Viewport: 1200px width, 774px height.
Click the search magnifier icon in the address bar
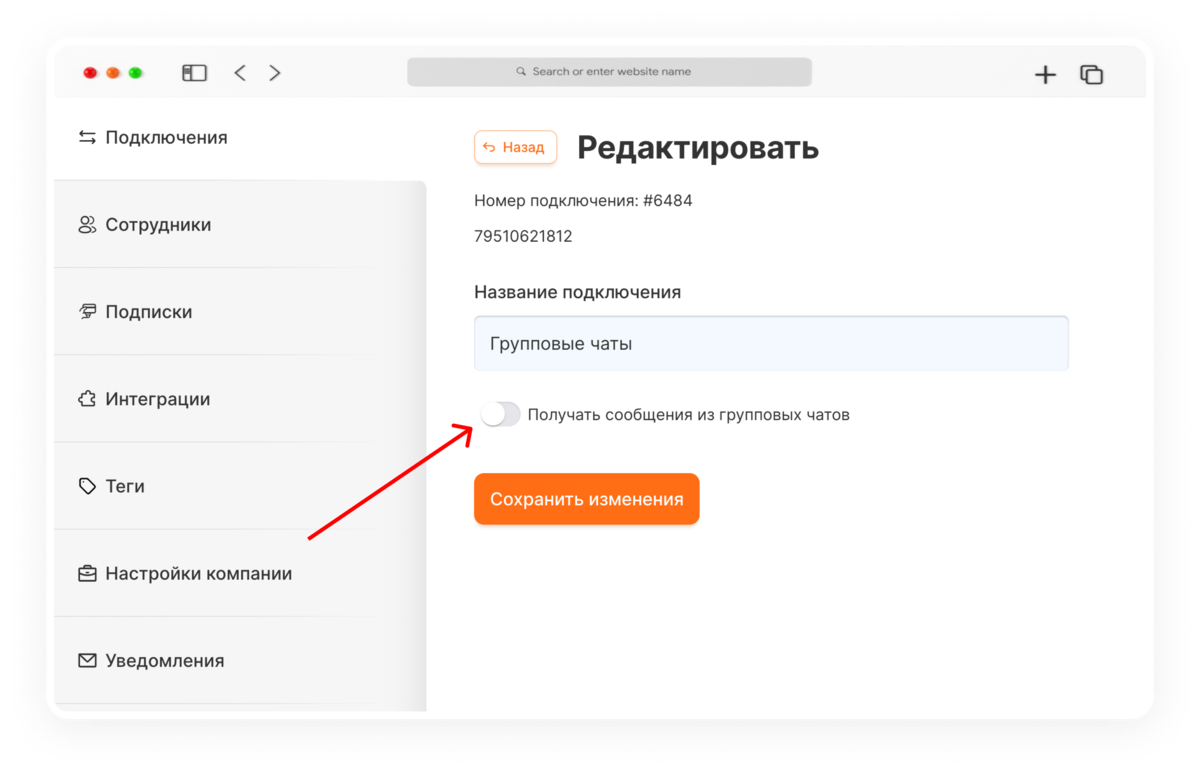521,72
